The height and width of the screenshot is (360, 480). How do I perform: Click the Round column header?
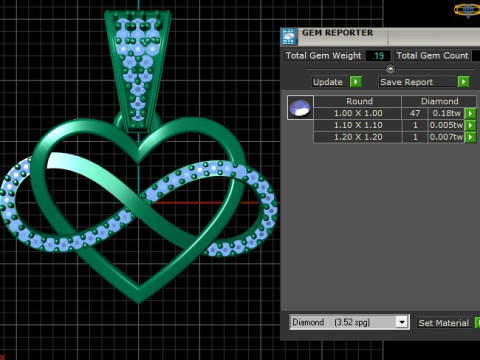tap(358, 101)
